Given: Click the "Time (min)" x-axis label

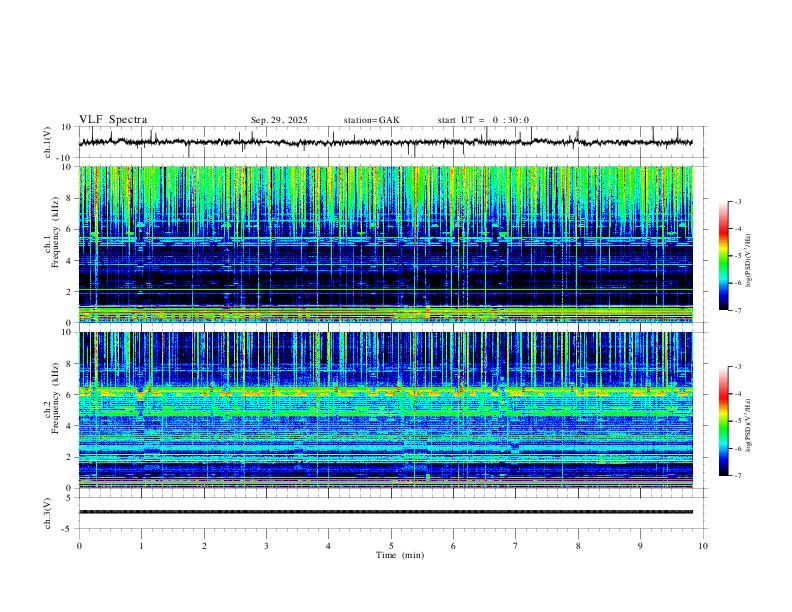Looking at the screenshot, I should pyautogui.click(x=400, y=555).
